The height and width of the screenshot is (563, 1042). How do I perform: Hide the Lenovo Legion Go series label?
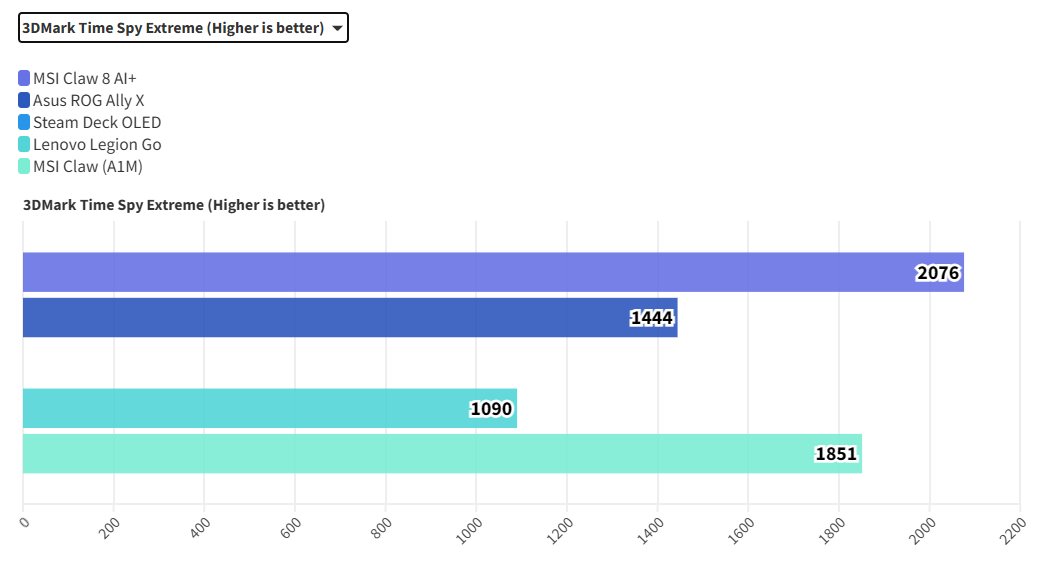pyautogui.click(x=96, y=144)
